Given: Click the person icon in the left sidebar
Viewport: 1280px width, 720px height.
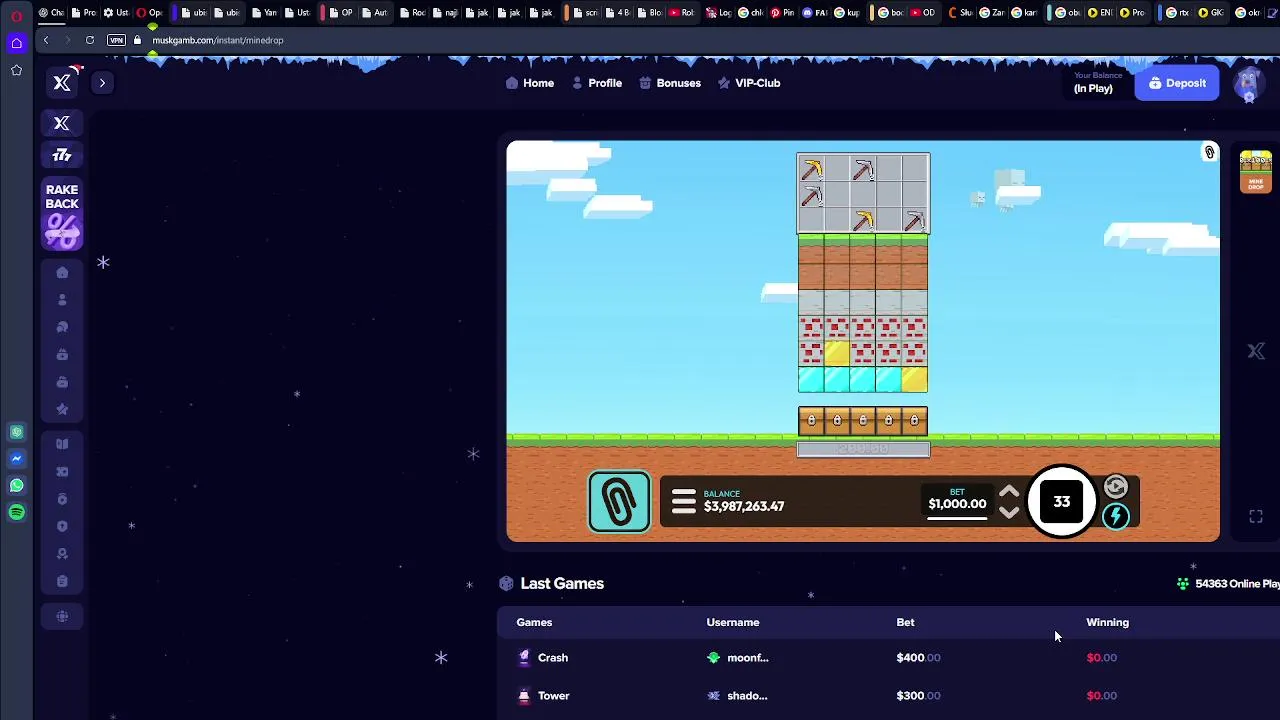Looking at the screenshot, I should (62, 299).
